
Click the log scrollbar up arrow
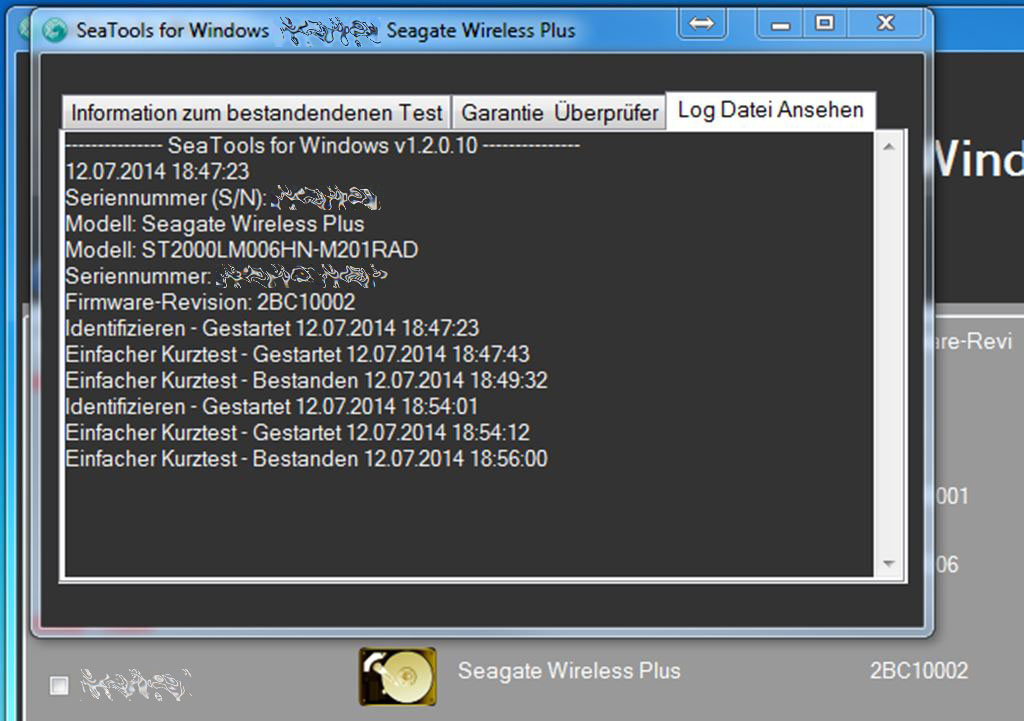point(889,147)
